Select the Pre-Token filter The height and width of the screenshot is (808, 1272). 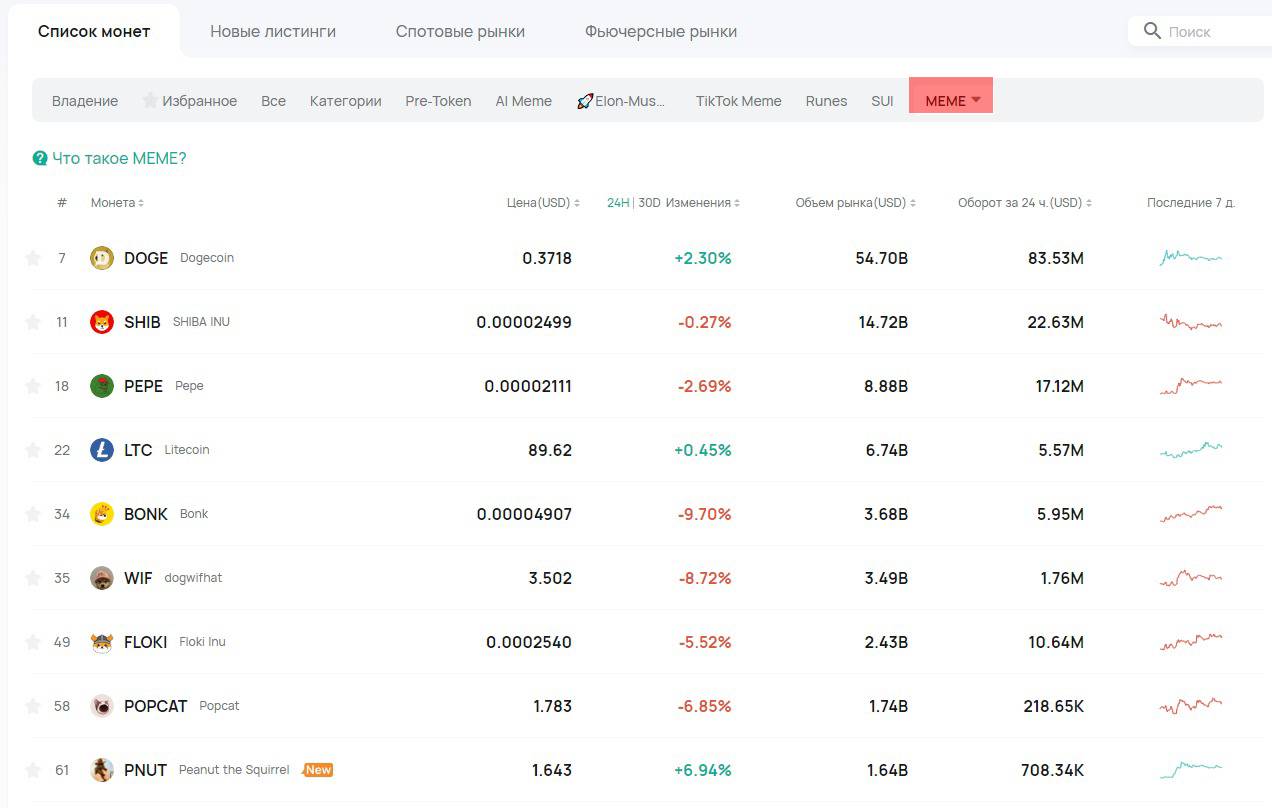pos(438,101)
